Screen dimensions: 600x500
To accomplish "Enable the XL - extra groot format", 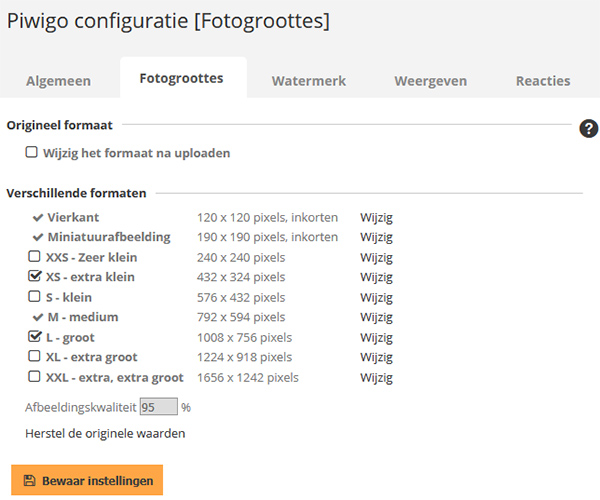I will point(34,356).
